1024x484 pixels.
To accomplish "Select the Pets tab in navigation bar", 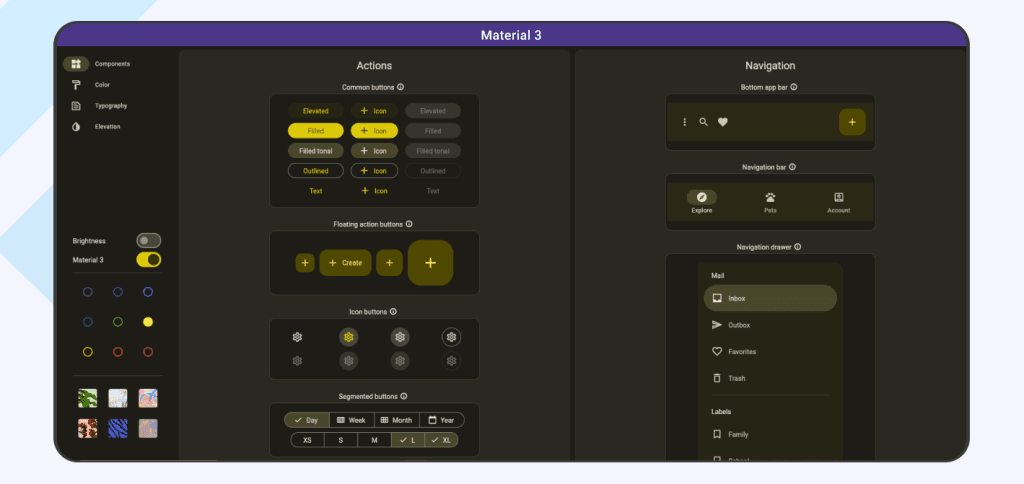I will [771, 202].
